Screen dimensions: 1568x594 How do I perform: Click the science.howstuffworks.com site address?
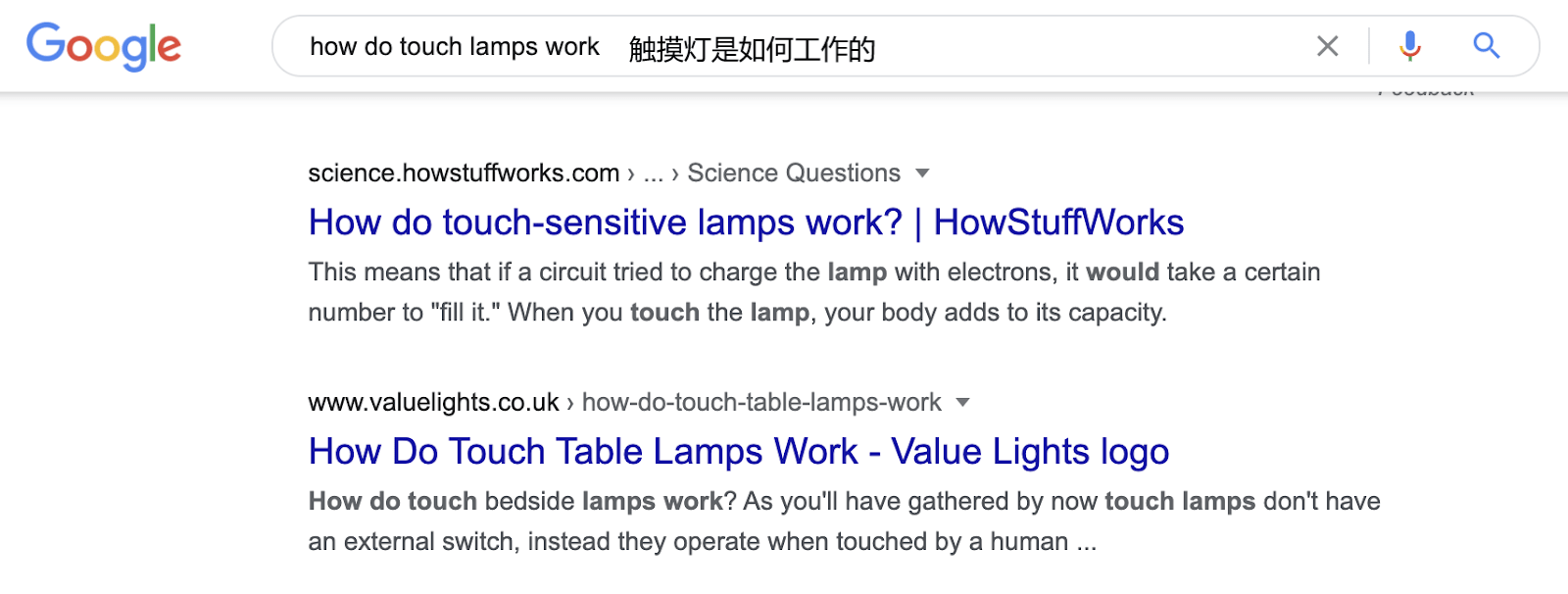(464, 173)
